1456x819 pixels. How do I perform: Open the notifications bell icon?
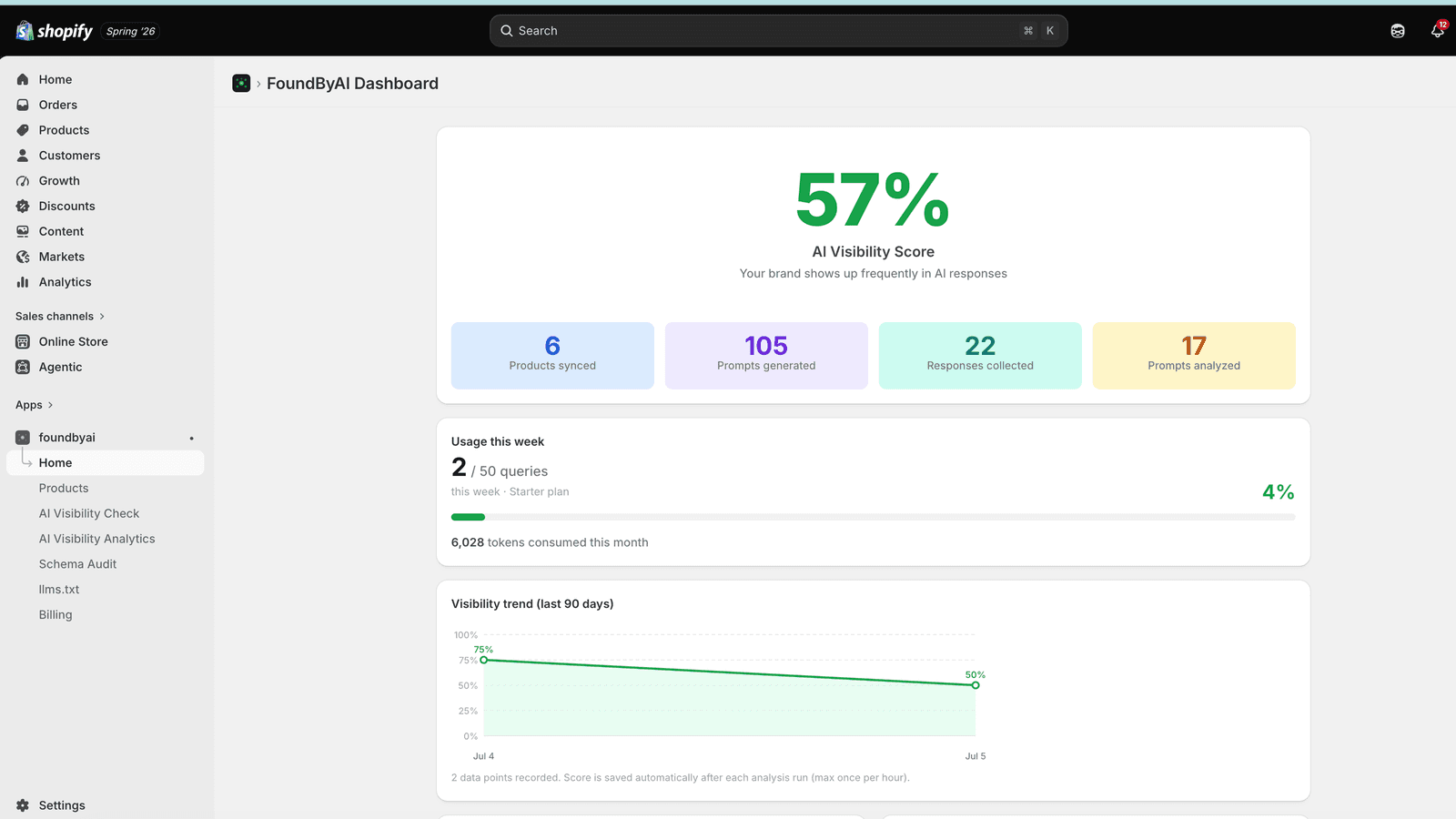point(1438,31)
